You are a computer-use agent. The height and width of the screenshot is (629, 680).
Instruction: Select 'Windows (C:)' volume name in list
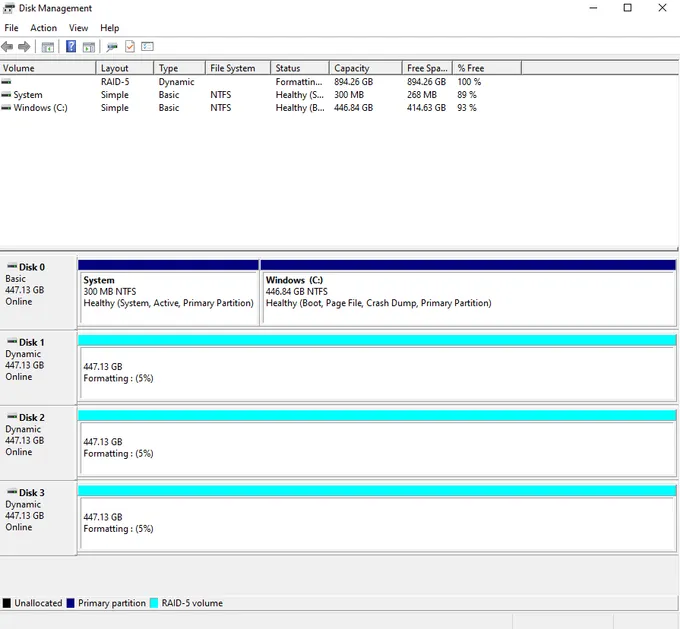pos(40,108)
